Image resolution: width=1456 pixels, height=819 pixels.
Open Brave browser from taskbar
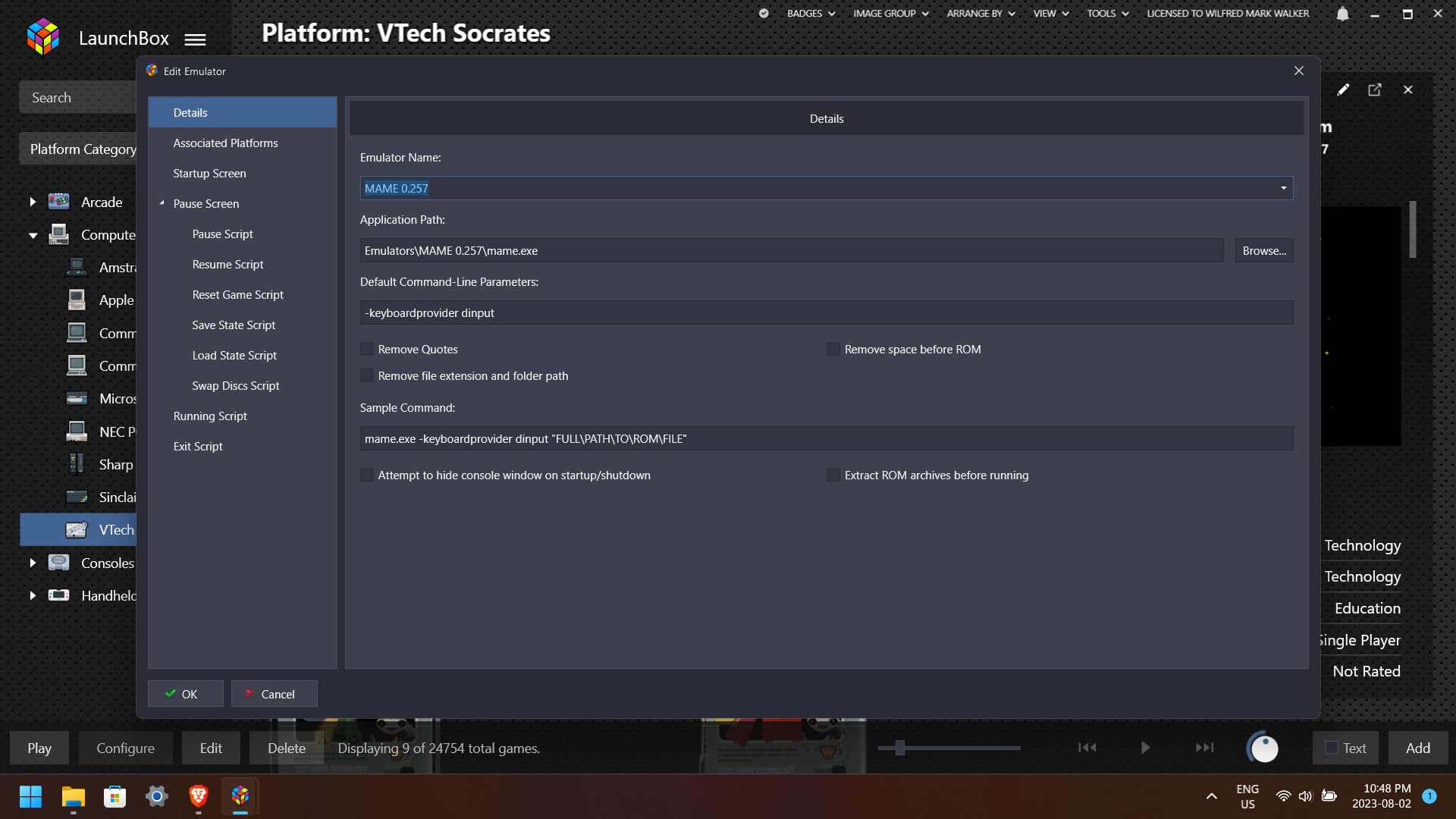click(x=199, y=795)
